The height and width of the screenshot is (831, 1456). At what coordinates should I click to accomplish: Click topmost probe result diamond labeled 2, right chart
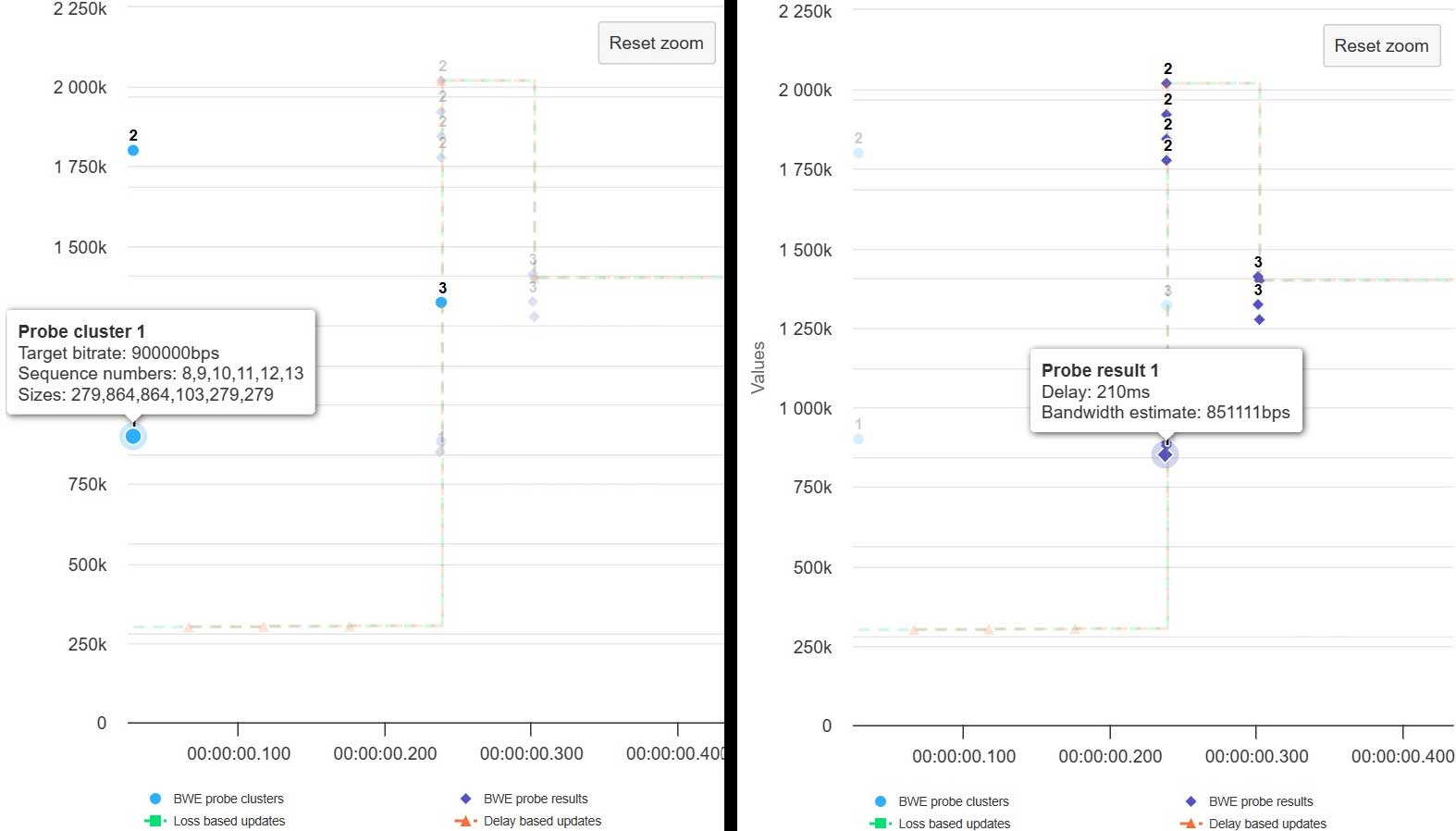coord(1166,83)
